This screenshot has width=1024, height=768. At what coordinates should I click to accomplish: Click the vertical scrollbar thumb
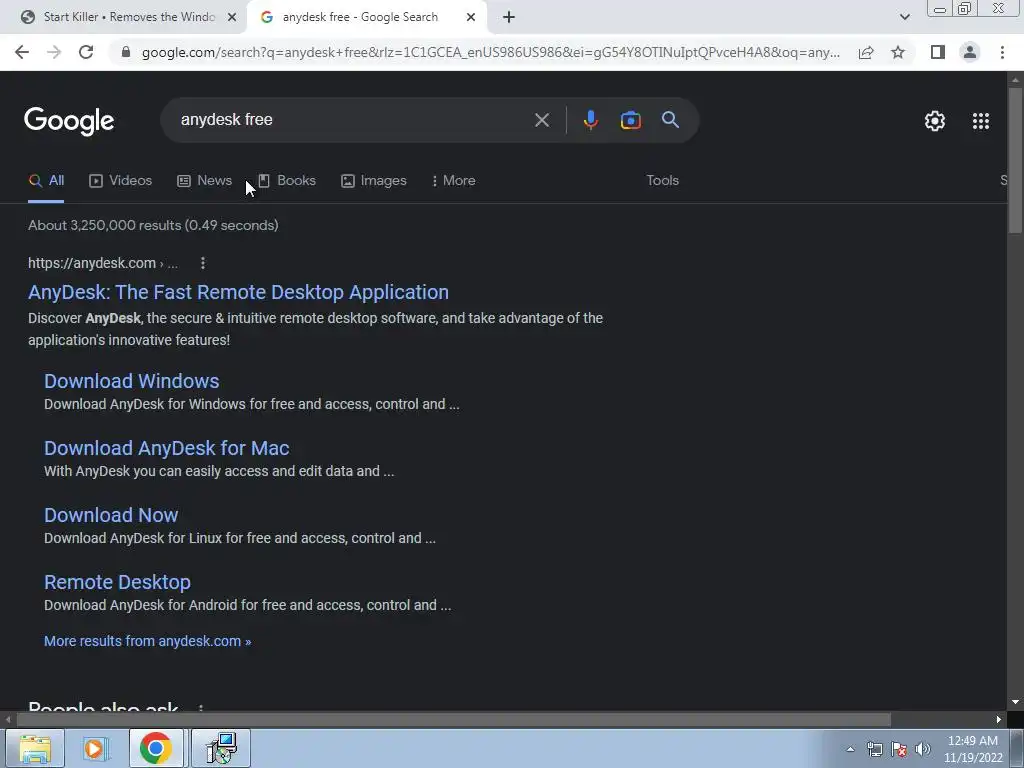coord(1015,160)
